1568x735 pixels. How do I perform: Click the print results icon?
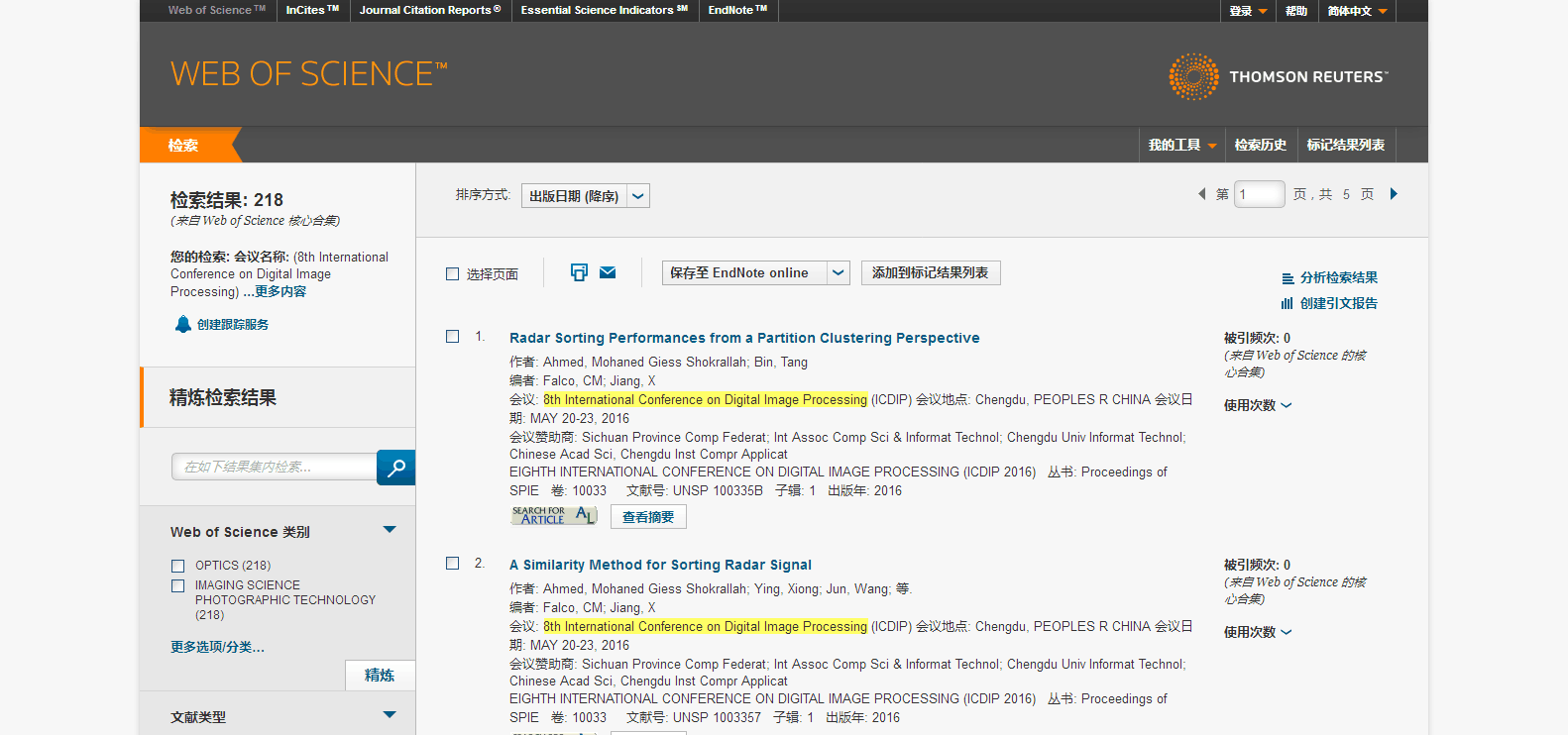(579, 272)
